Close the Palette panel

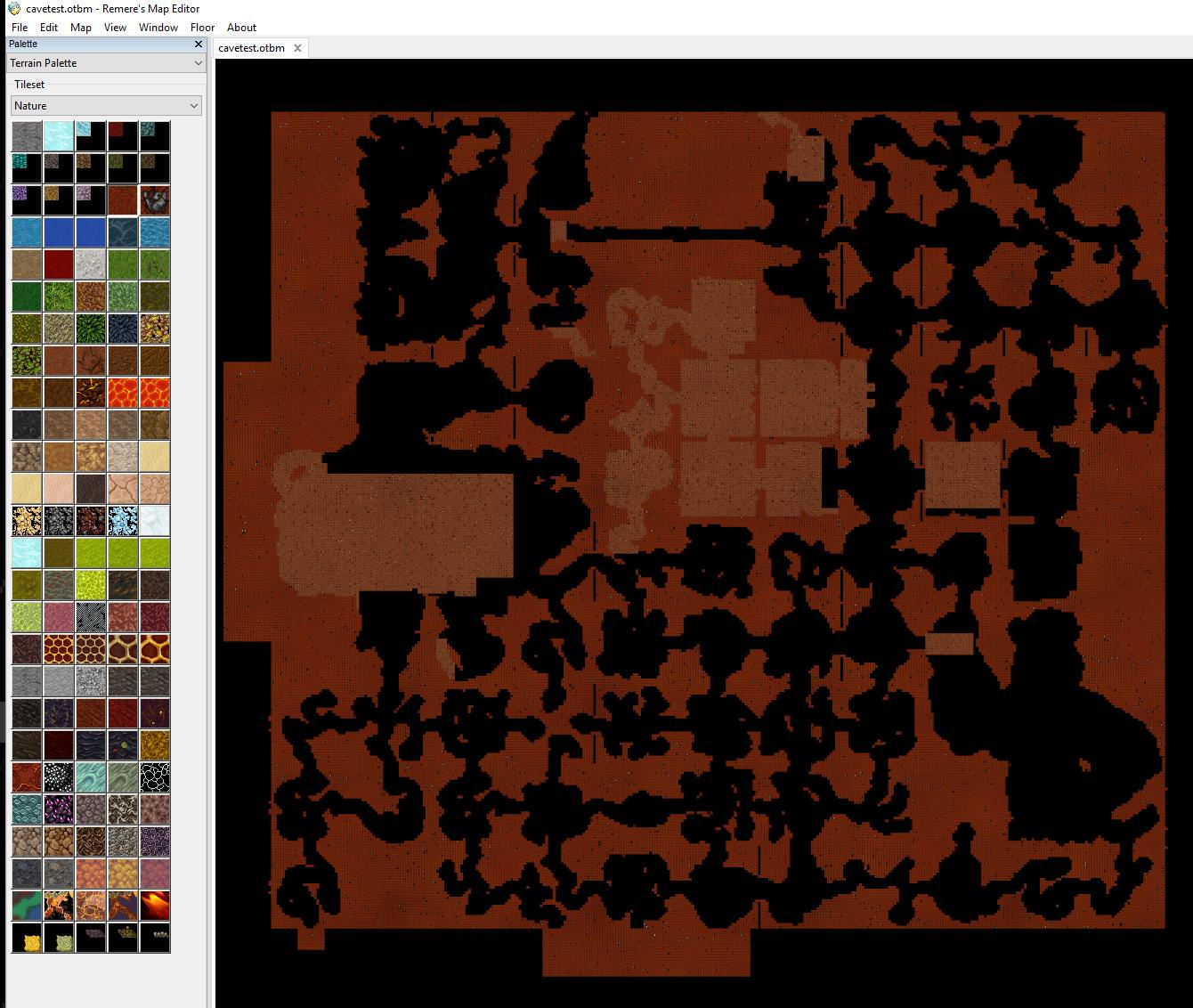(x=199, y=44)
